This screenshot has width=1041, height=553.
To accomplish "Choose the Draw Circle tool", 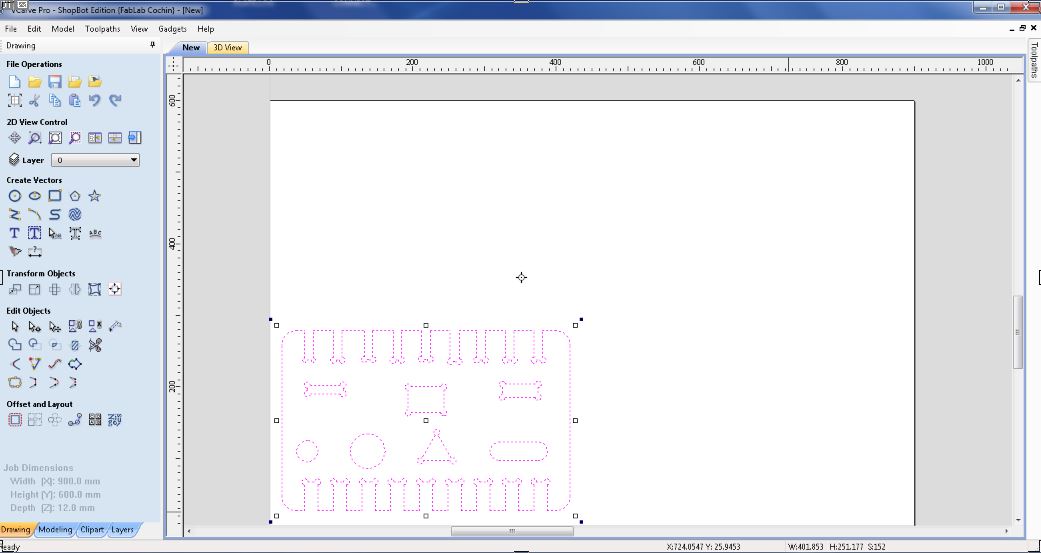I will [15, 196].
